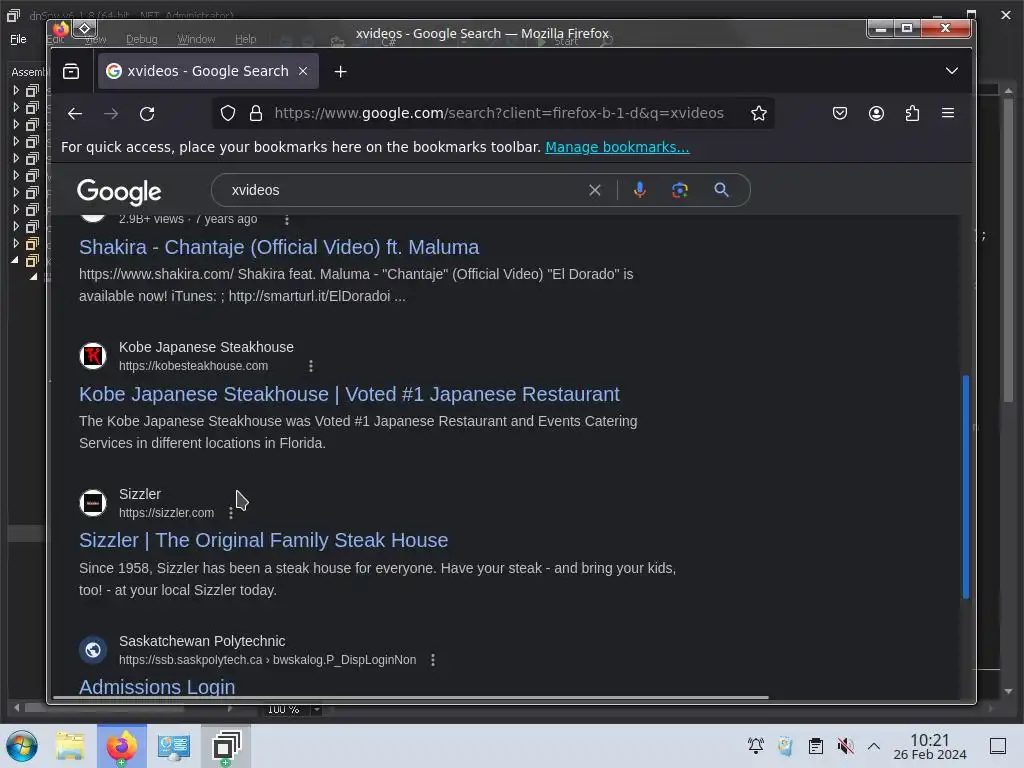Open dnSpy zoom percentage dropdown
Viewport: 1024px width, 768px height.
pos(317,709)
